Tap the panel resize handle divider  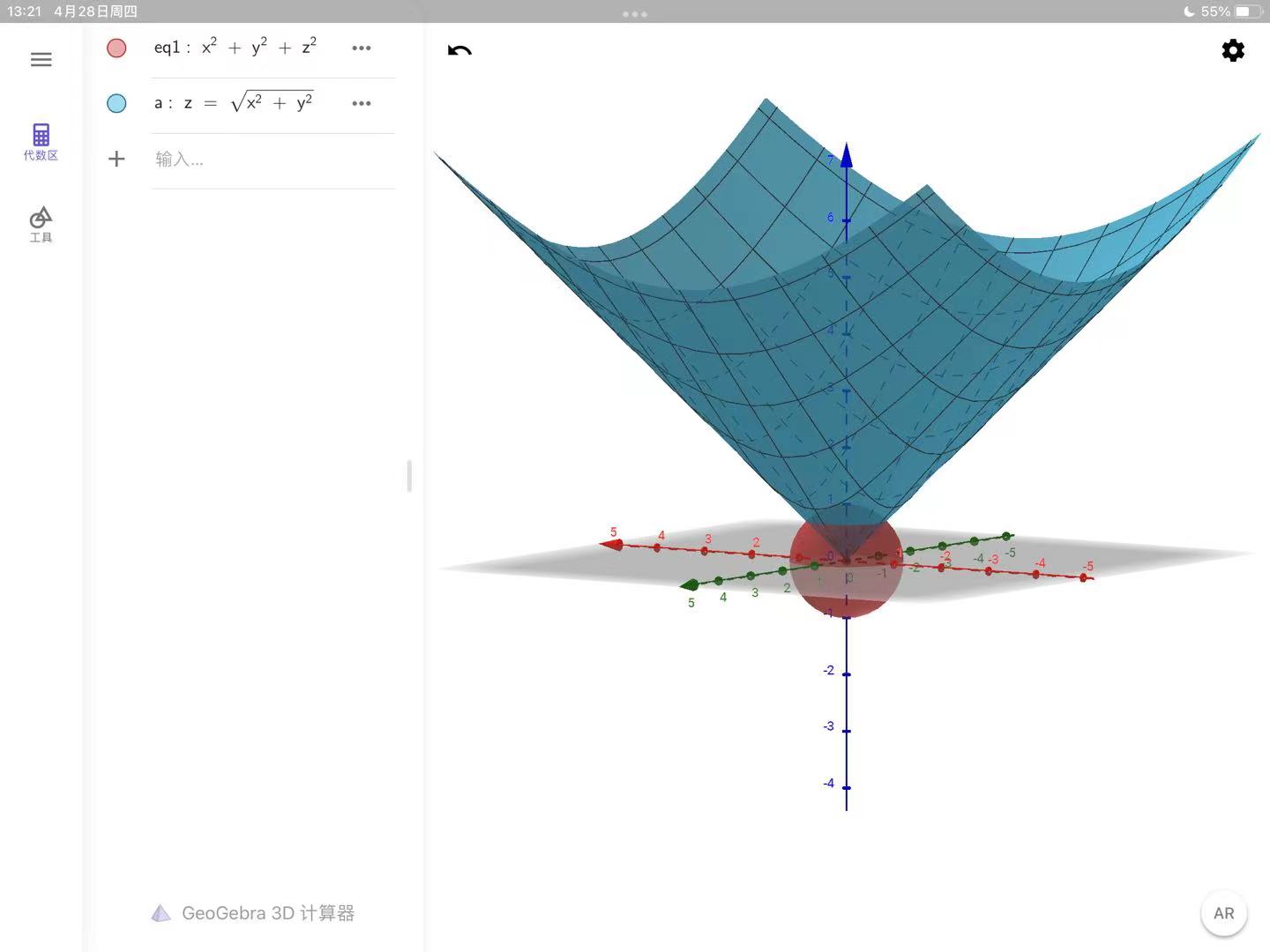tap(409, 476)
